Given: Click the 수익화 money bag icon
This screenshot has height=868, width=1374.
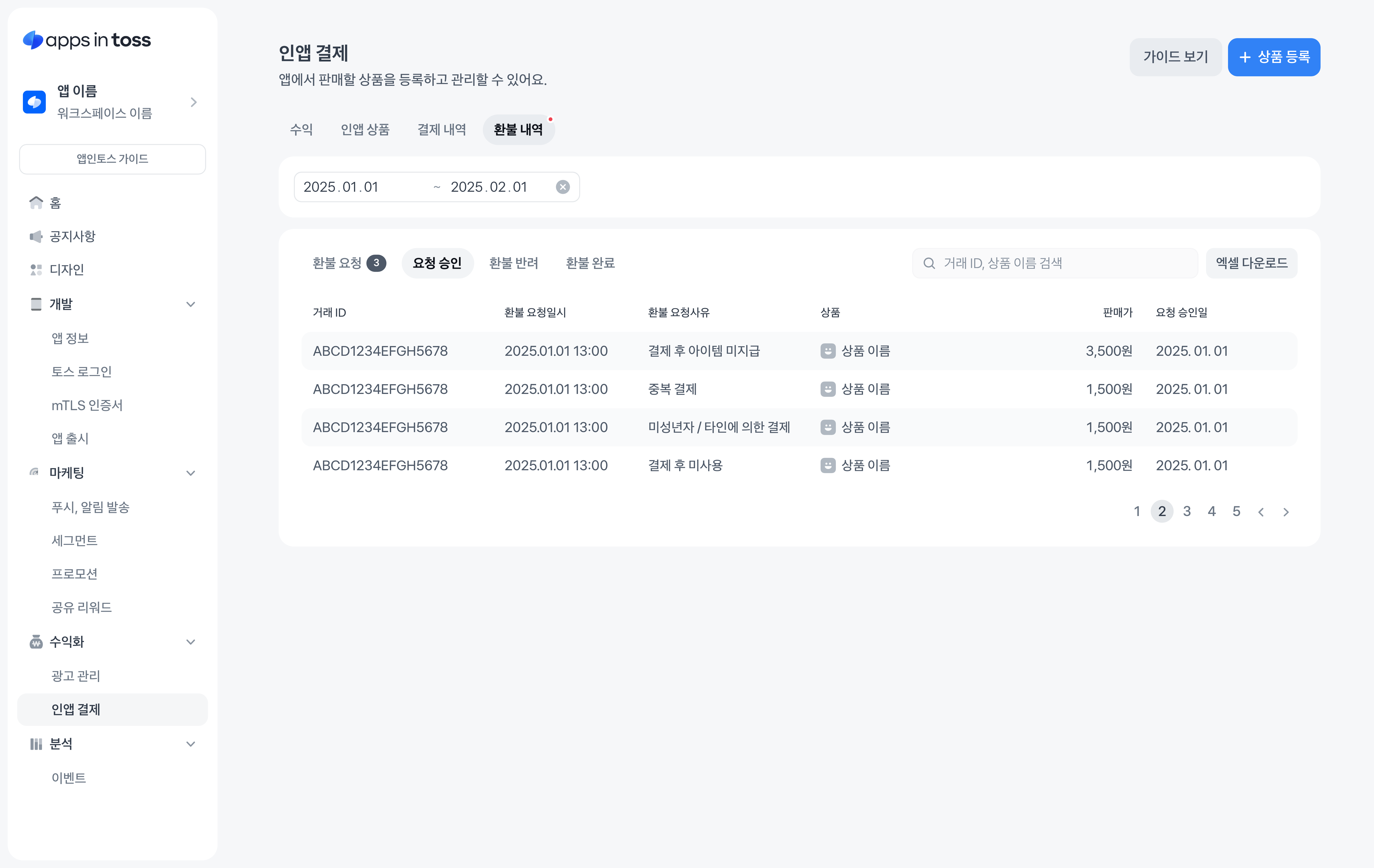Looking at the screenshot, I should (x=36, y=642).
